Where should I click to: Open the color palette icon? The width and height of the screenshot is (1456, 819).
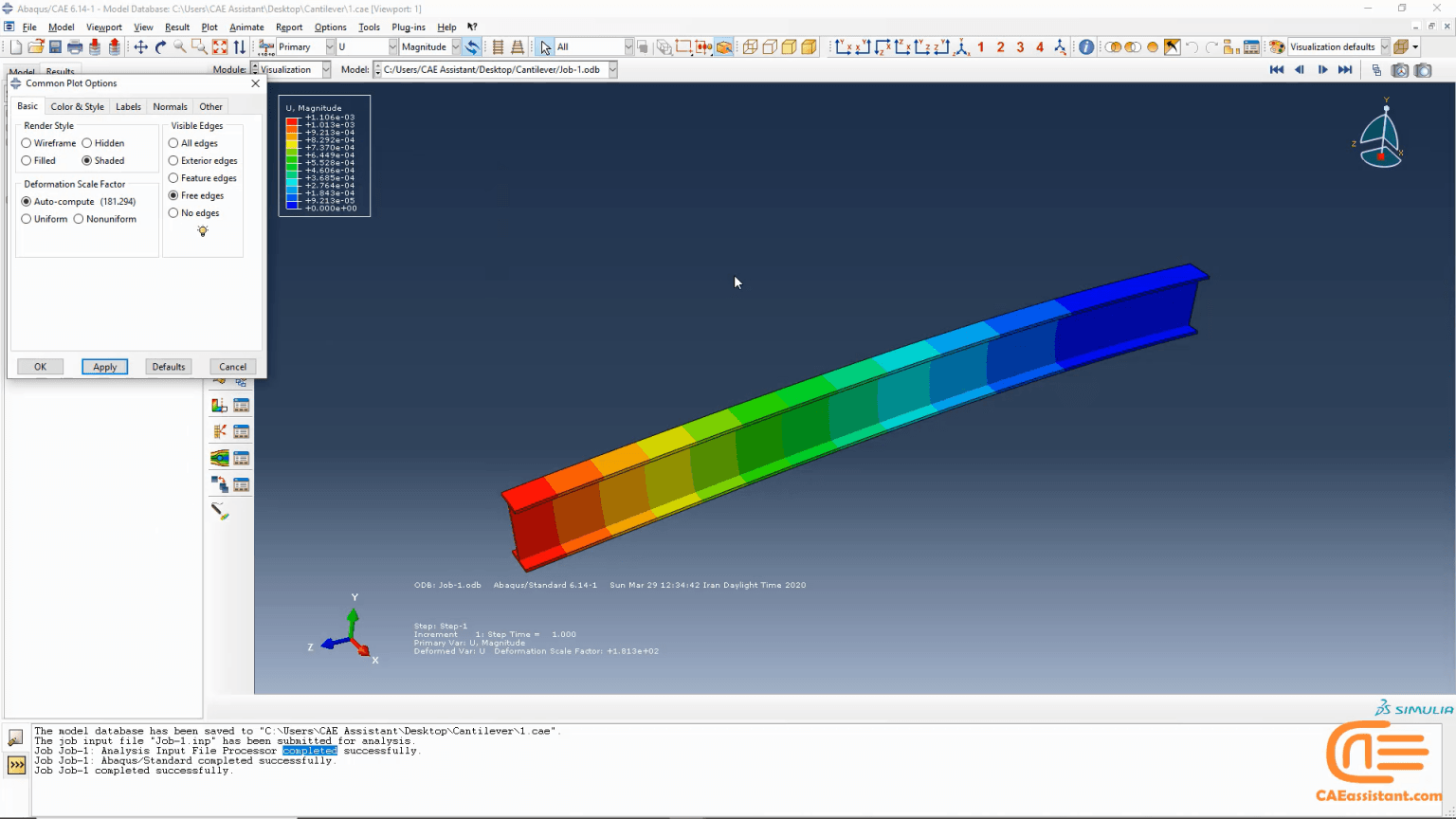pos(1277,47)
